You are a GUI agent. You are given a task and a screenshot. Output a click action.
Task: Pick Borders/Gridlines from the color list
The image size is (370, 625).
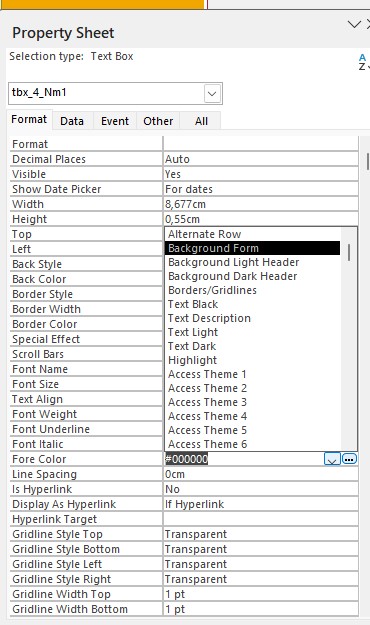(252, 290)
